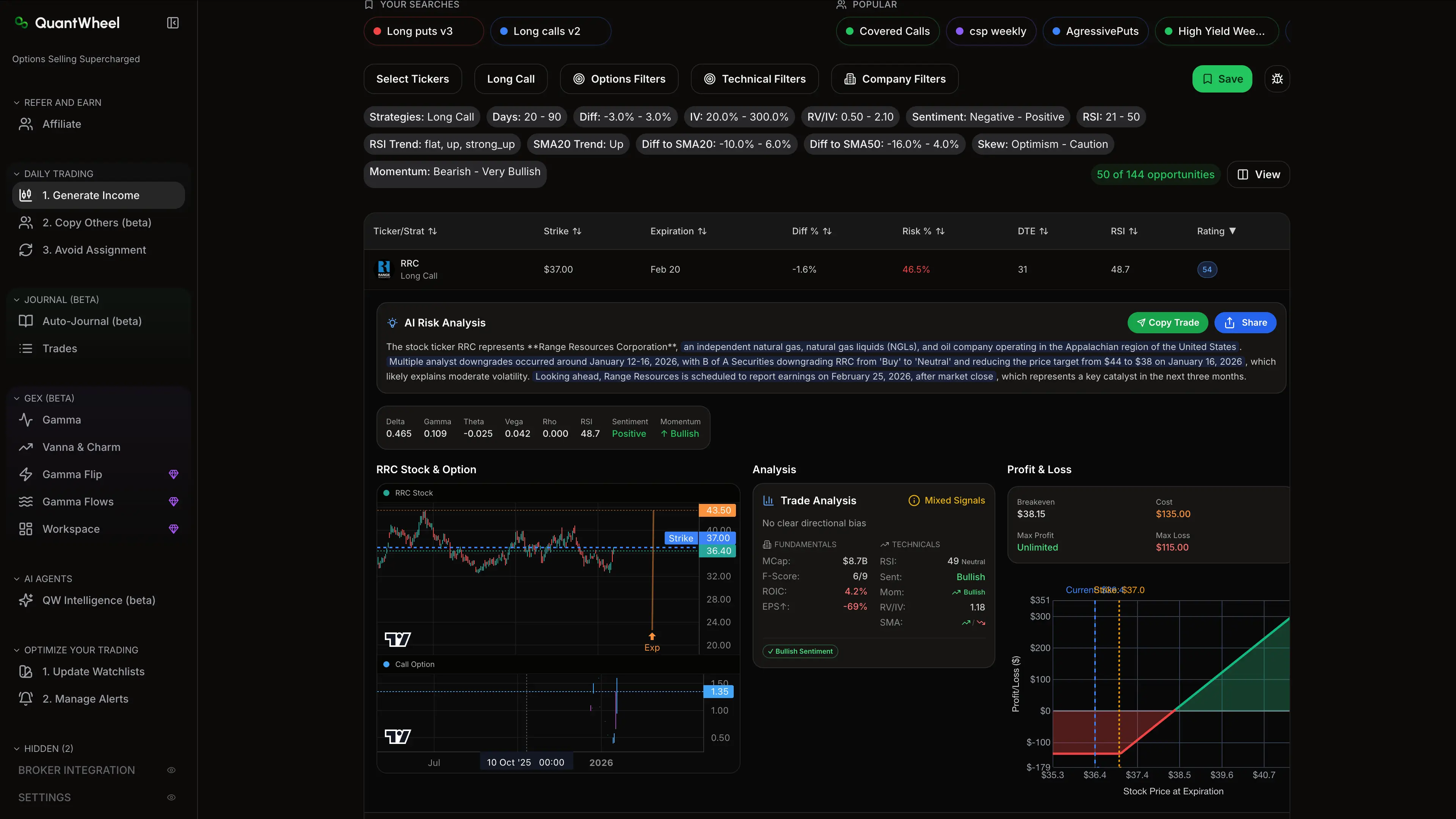Collapse the sidebar with the panel icon
The width and height of the screenshot is (1456, 819).
click(173, 23)
